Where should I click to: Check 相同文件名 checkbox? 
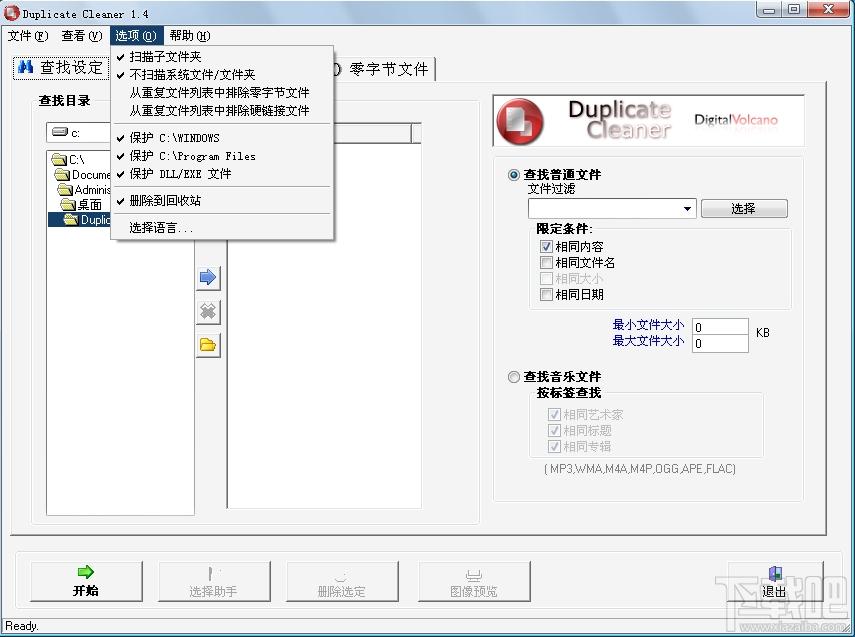[546, 262]
